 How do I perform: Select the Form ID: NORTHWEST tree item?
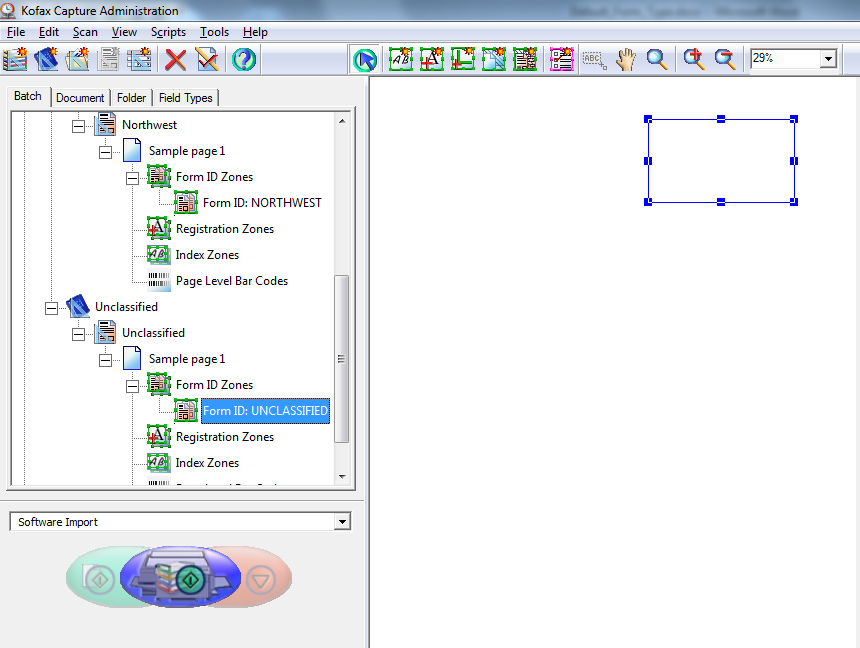click(x=262, y=203)
